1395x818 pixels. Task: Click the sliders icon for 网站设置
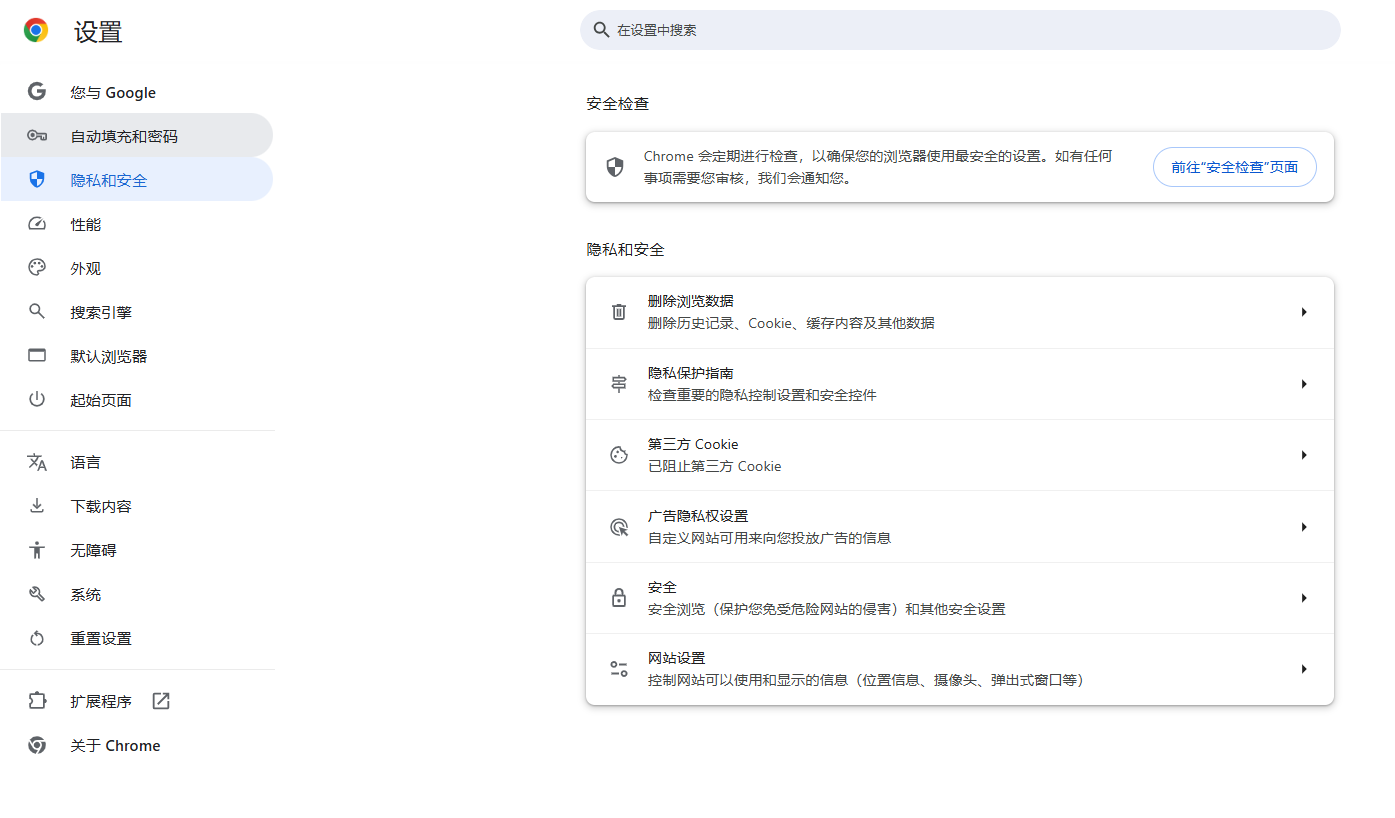point(619,669)
